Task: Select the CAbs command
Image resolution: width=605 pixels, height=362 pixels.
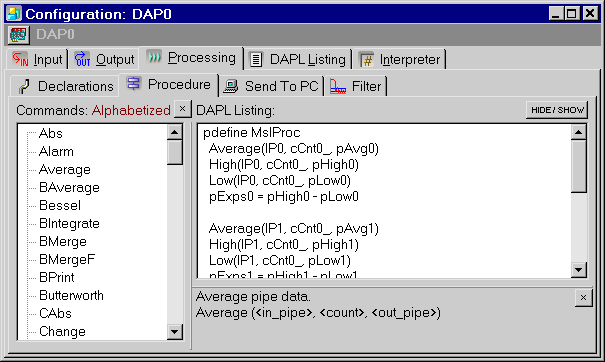Action: (55, 313)
